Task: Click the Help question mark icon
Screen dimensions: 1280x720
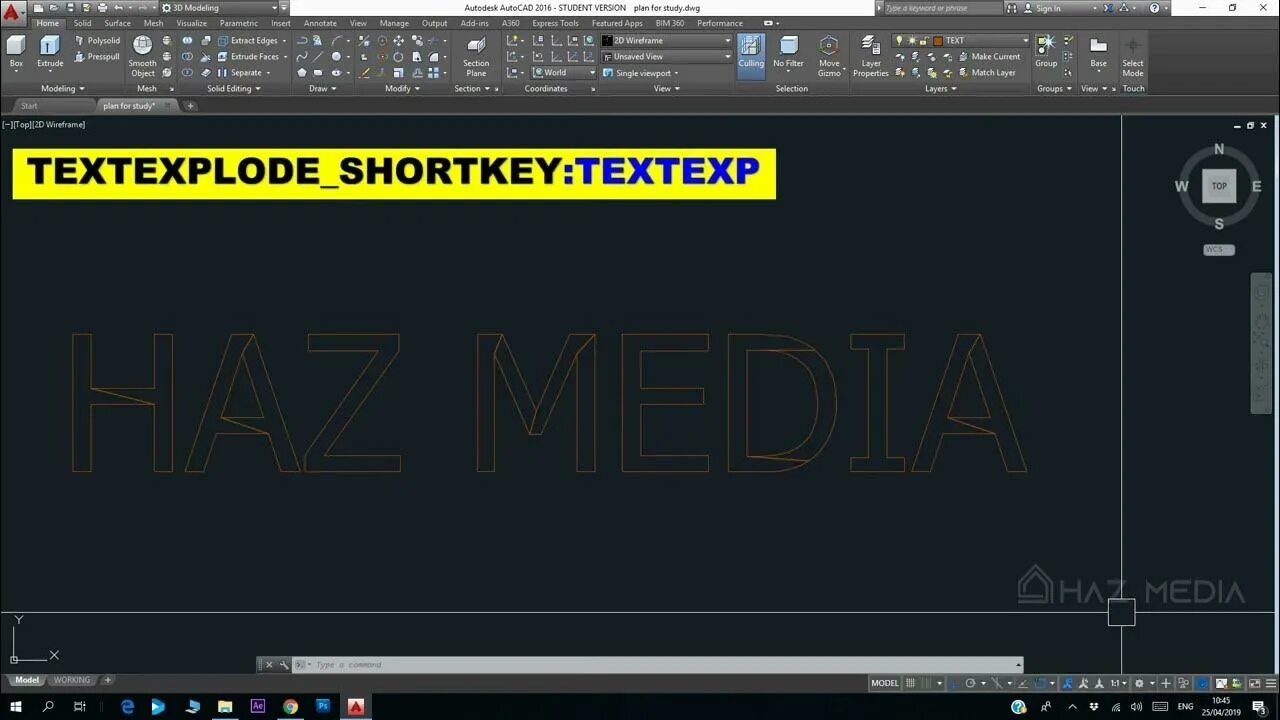Action: click(1153, 8)
